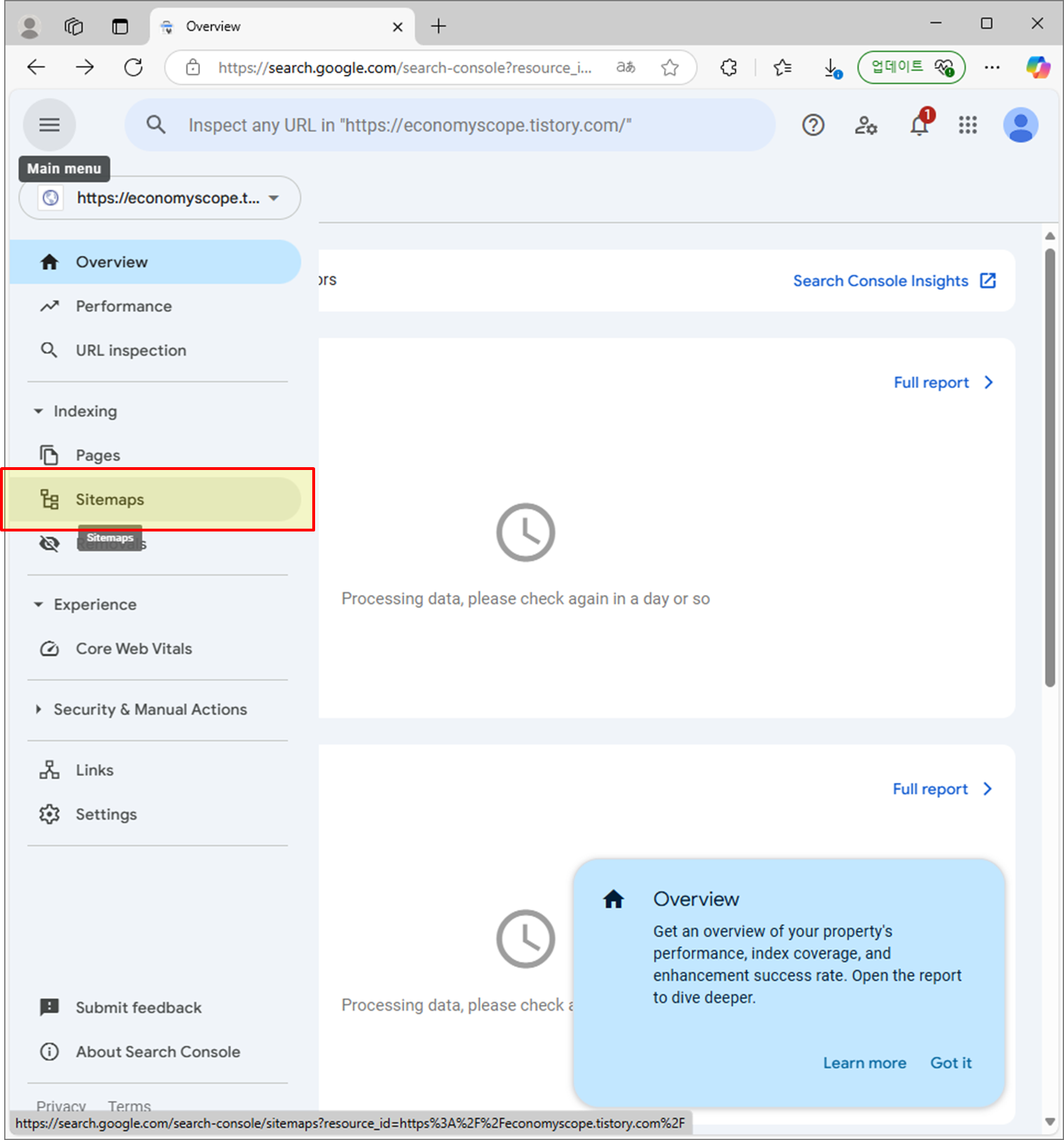This screenshot has height=1140, width=1064.
Task: Click the green update button in toolbar
Action: 911,67
